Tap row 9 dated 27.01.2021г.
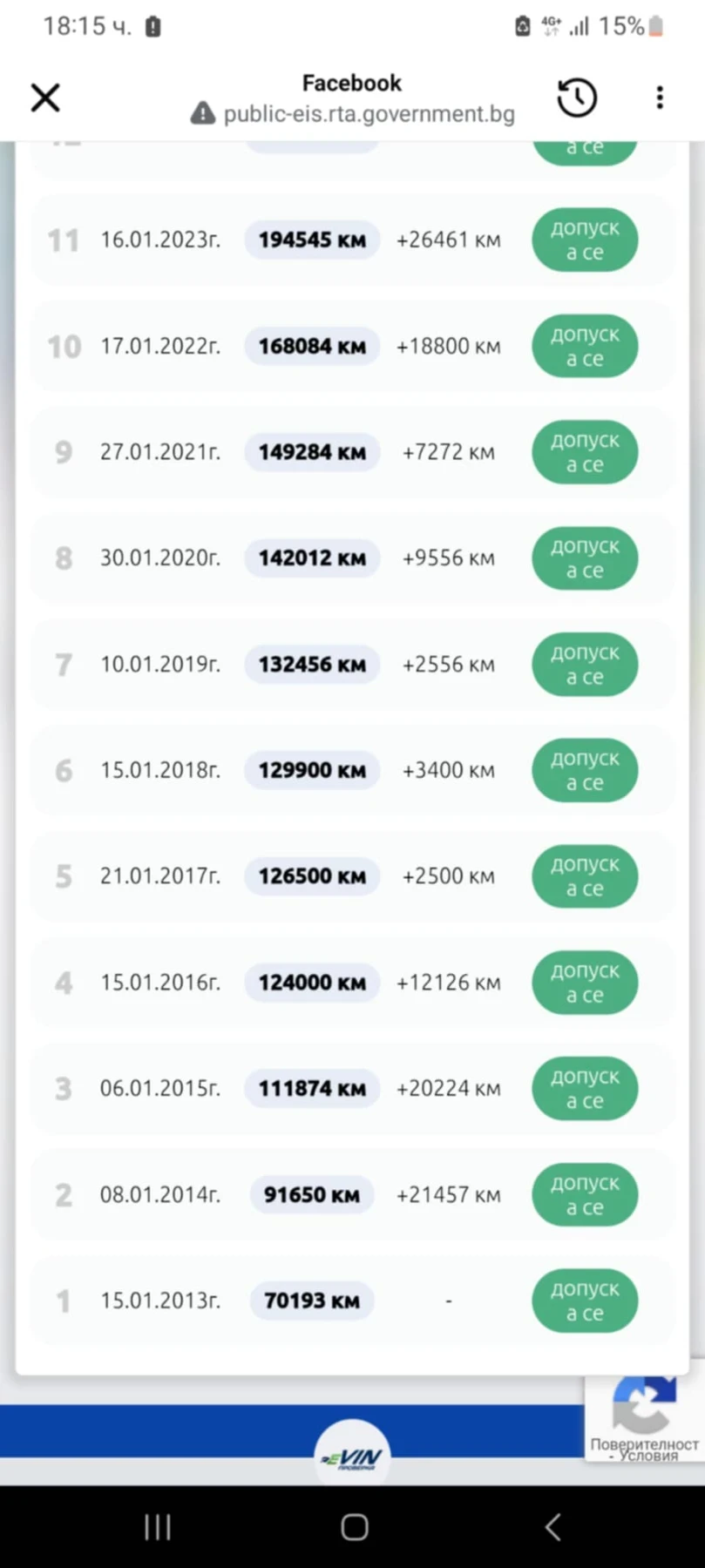Screen dimensions: 705x1568 [160, 452]
